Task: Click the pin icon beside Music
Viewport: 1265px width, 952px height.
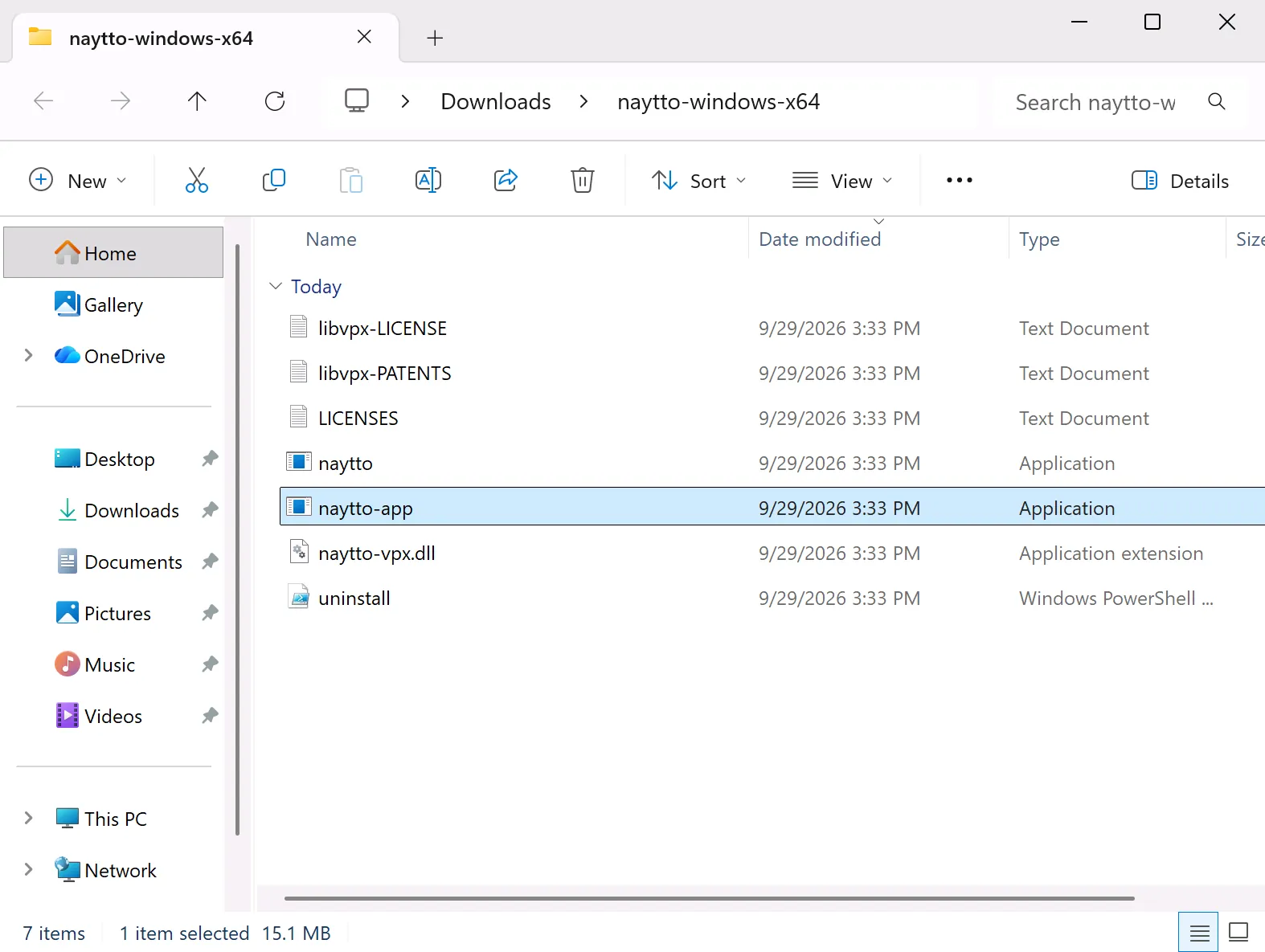Action: click(x=210, y=664)
